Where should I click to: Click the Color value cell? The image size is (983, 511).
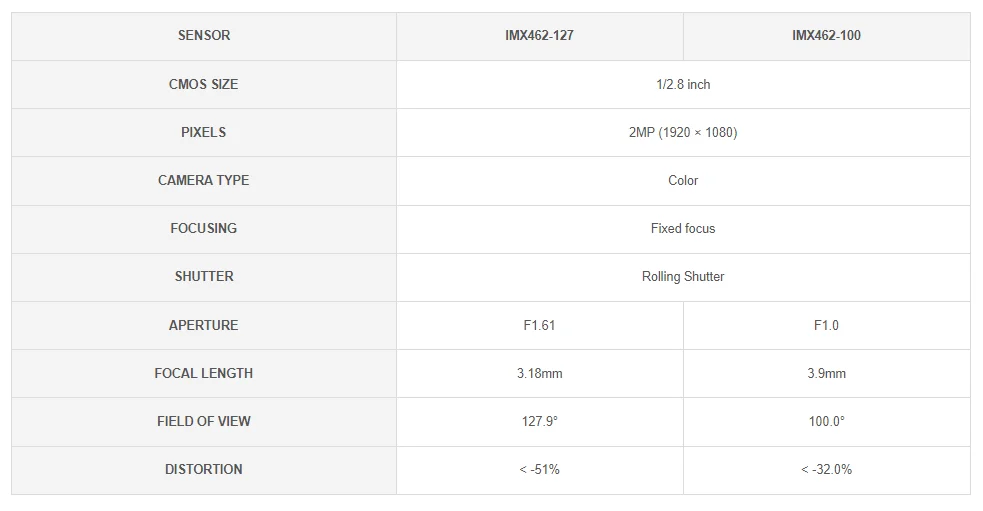pos(683,180)
